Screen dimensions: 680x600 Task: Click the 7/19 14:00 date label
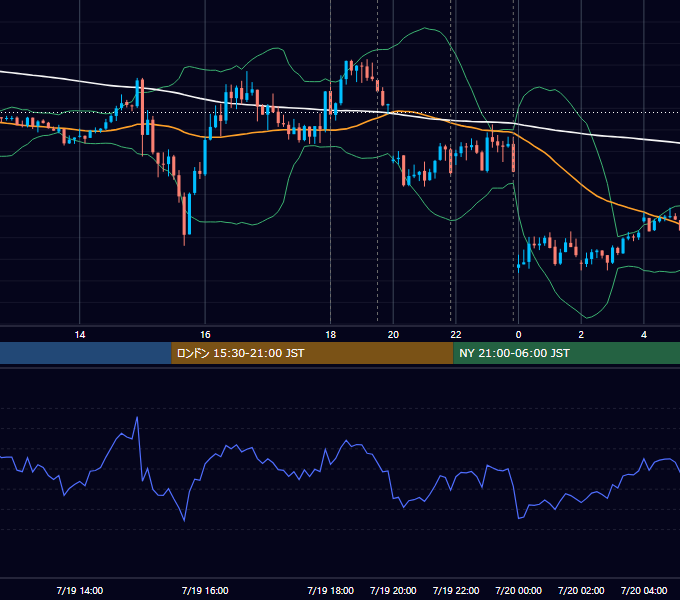coord(80,590)
